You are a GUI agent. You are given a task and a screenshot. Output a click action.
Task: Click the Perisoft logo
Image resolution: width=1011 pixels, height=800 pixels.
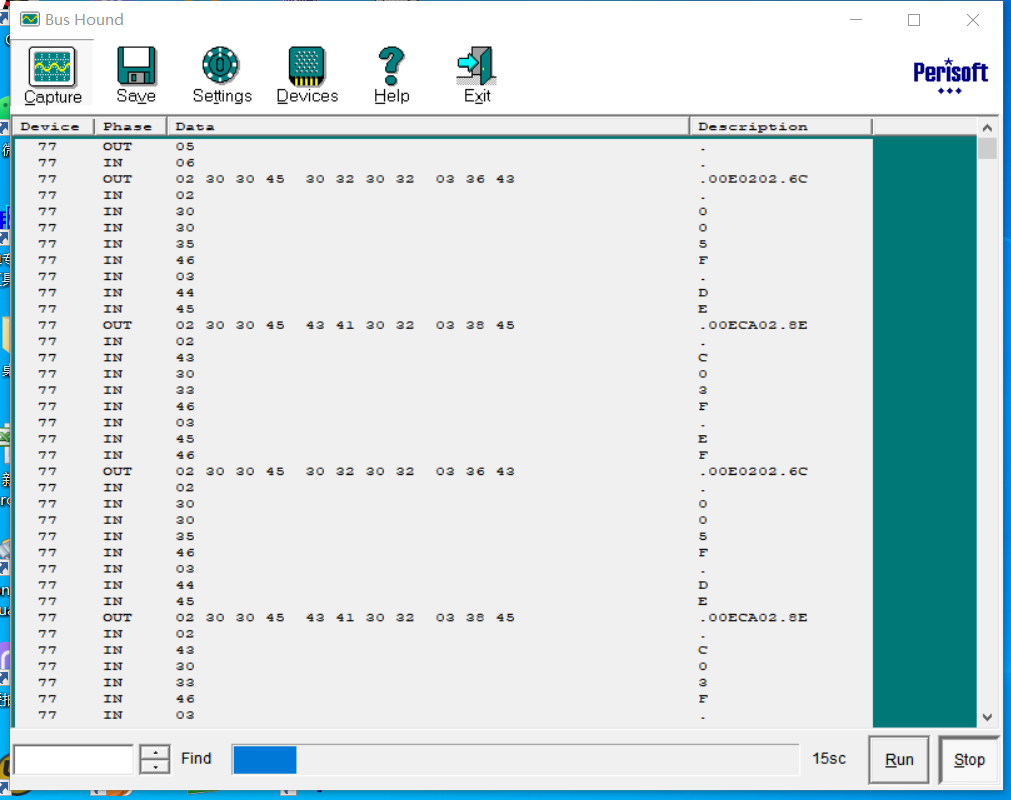[x=950, y=77]
